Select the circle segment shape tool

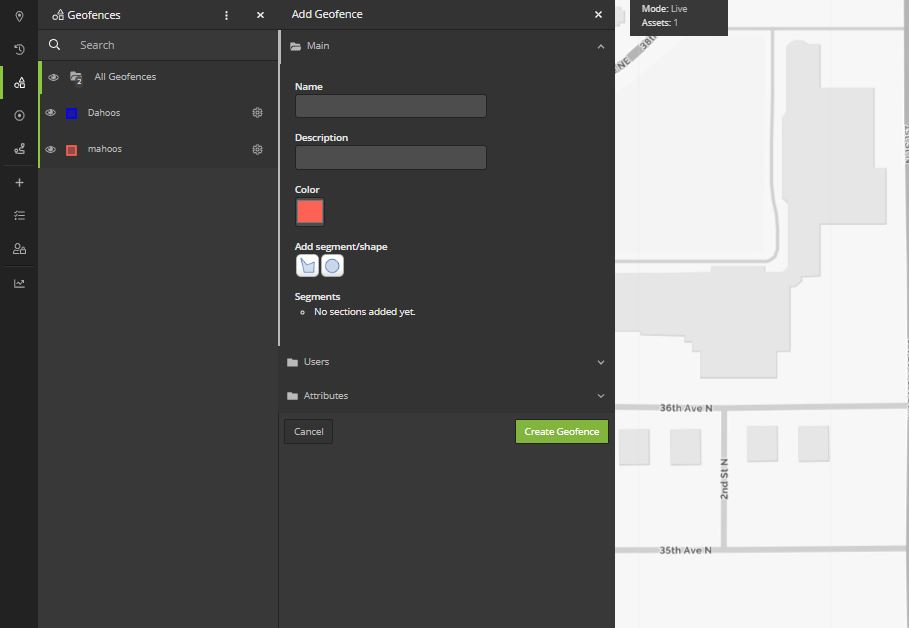(331, 265)
